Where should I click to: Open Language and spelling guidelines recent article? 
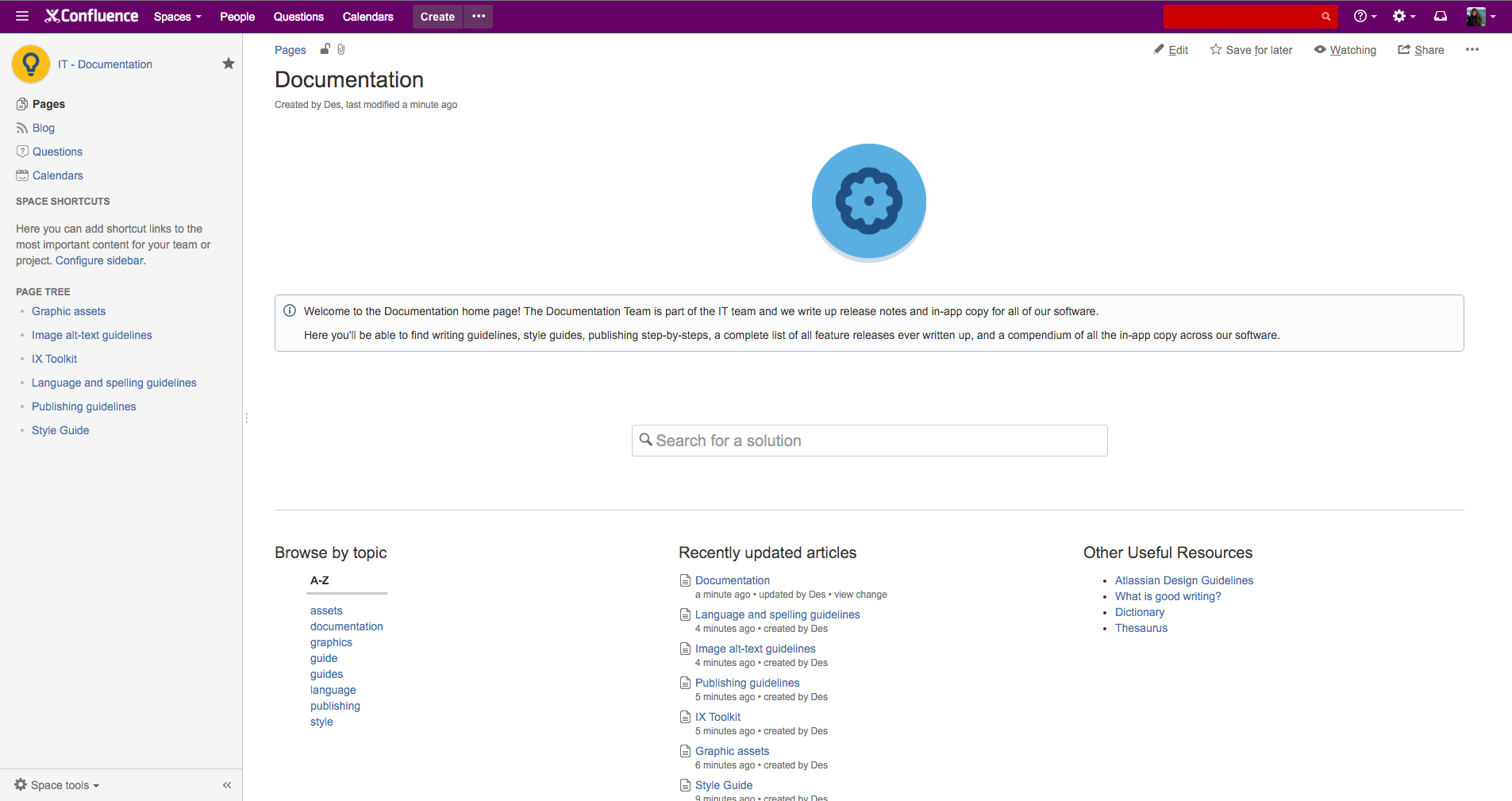click(778, 614)
